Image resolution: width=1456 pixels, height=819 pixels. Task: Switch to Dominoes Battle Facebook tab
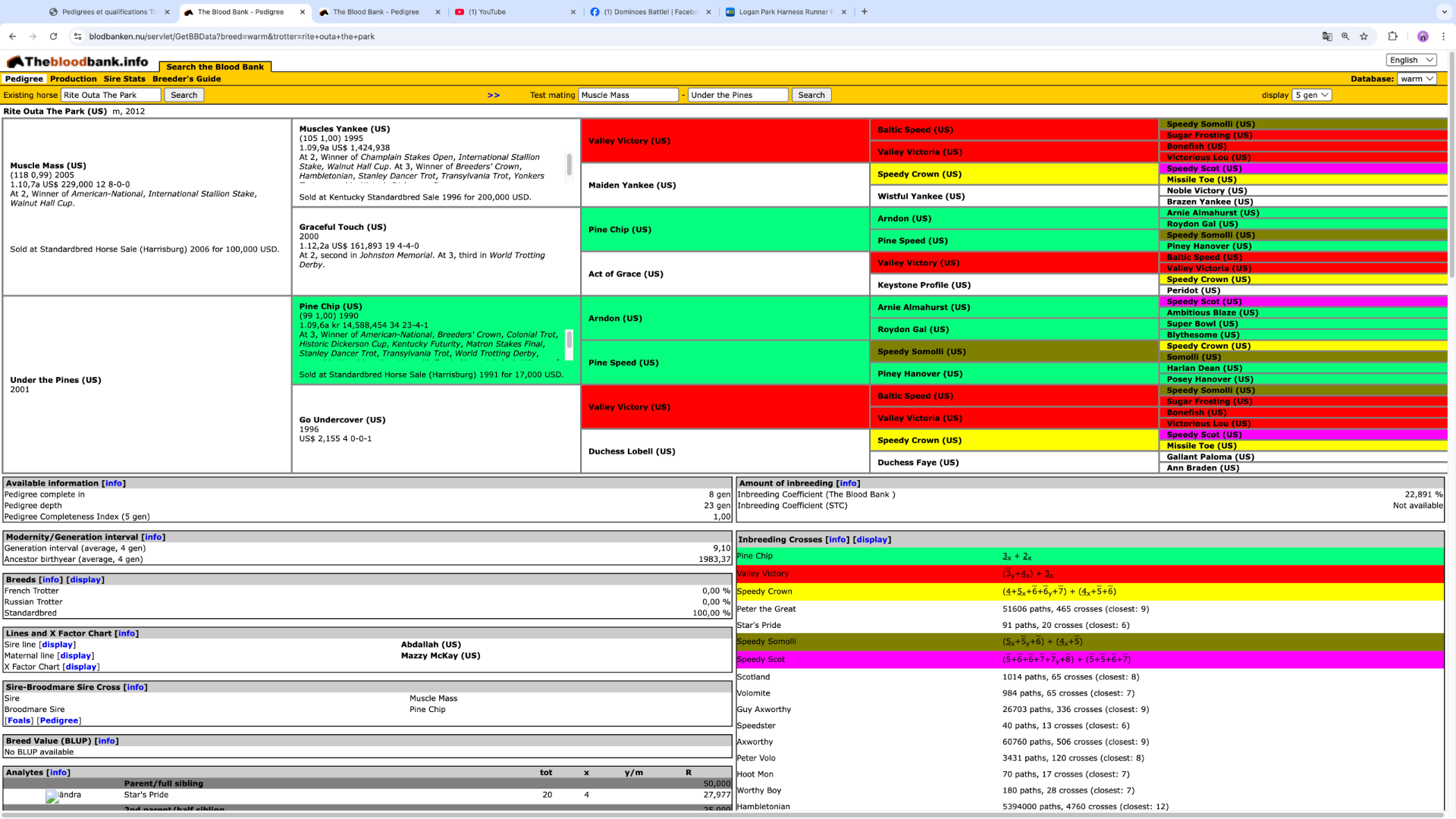[649, 12]
